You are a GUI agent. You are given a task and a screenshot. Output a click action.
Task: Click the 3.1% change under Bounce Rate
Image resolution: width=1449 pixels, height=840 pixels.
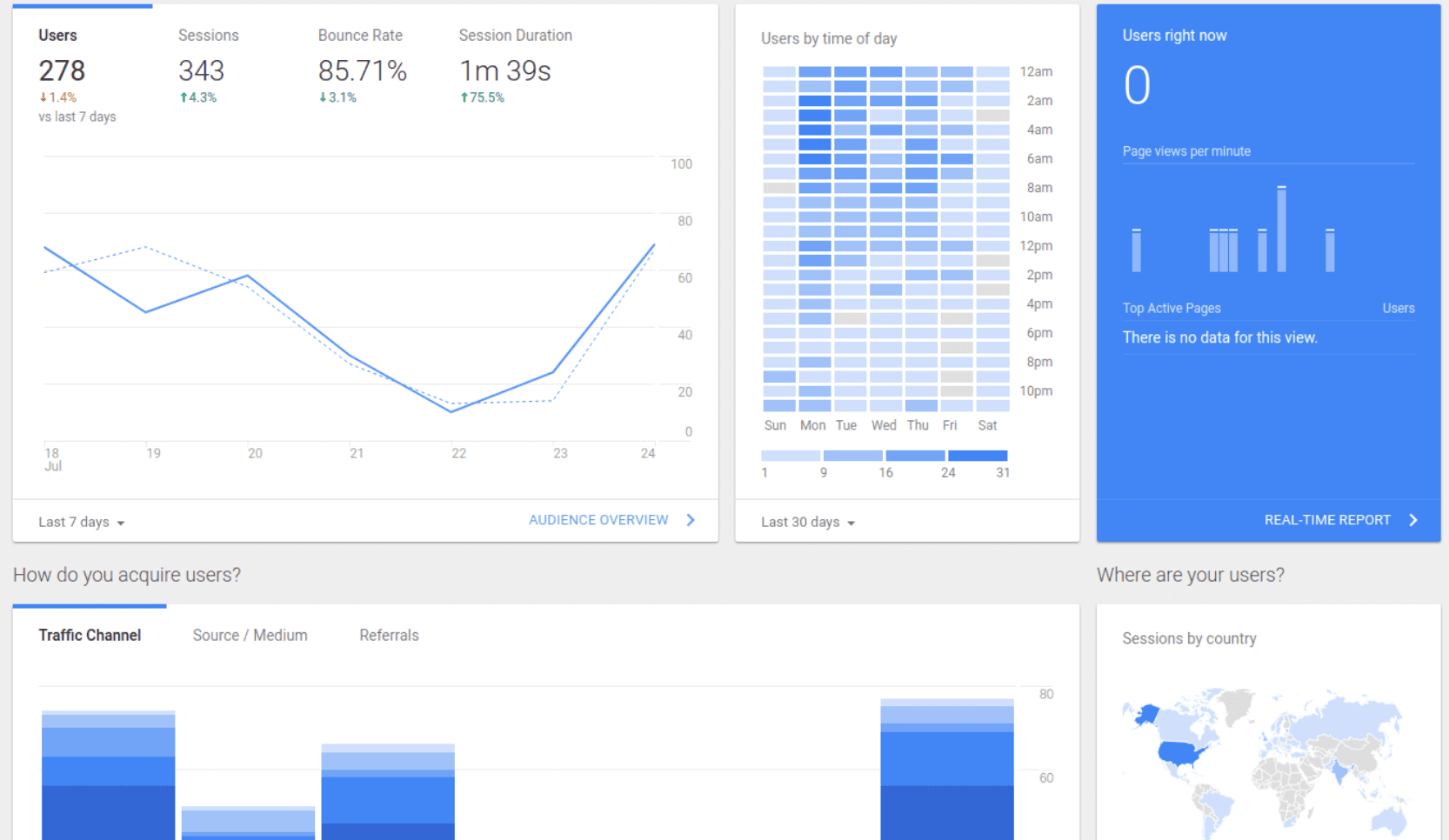tap(337, 97)
